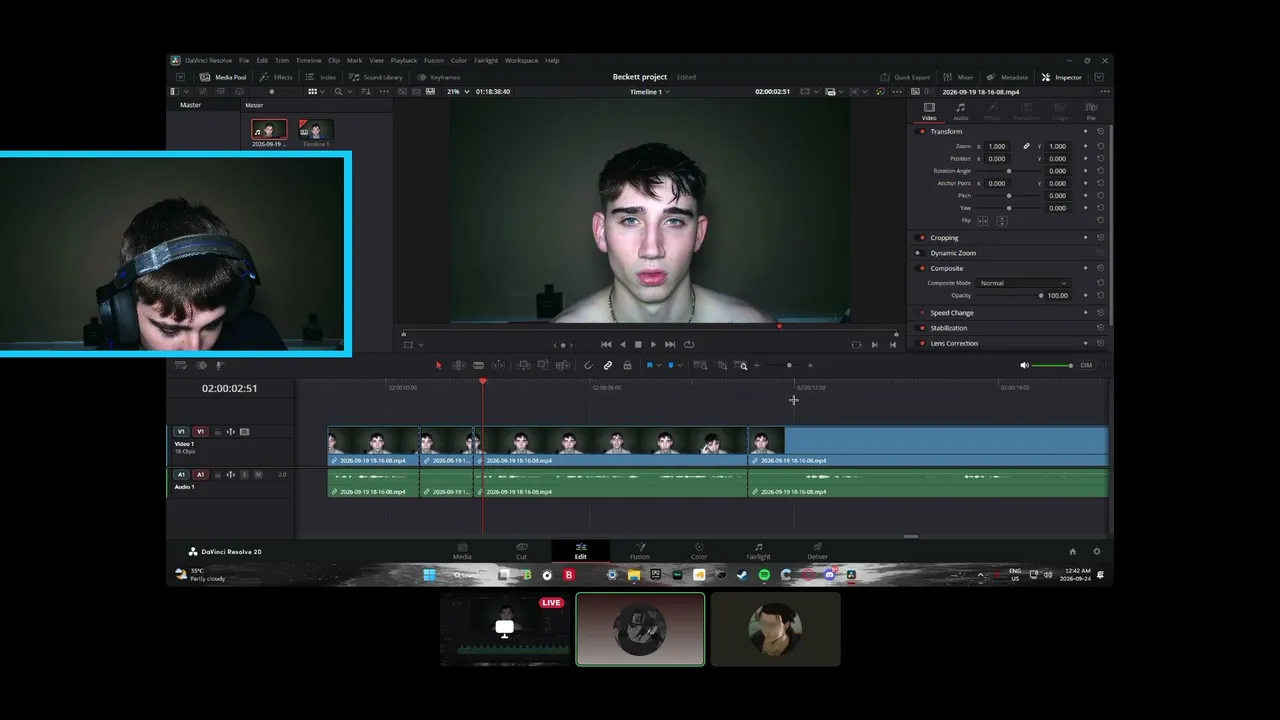Solo the Audio 1 track
The height and width of the screenshot is (720, 1280).
point(244,474)
